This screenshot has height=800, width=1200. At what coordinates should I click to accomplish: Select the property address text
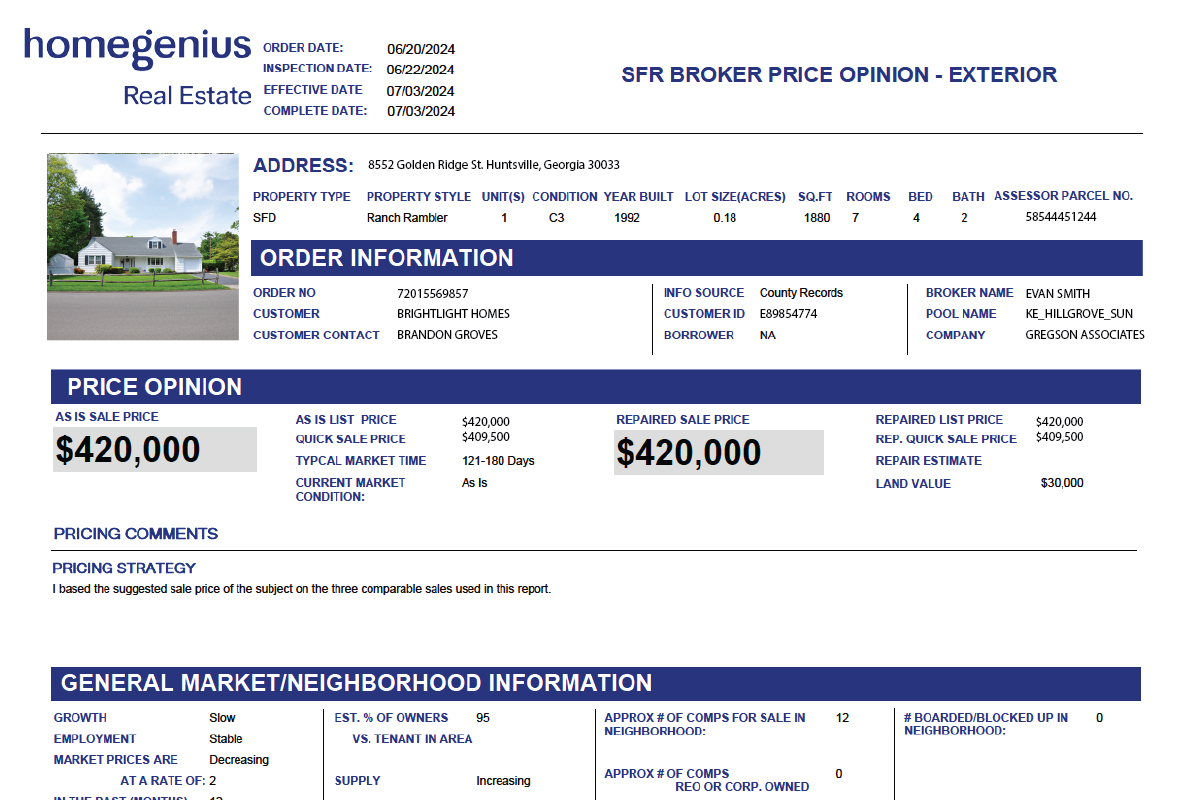[494, 165]
